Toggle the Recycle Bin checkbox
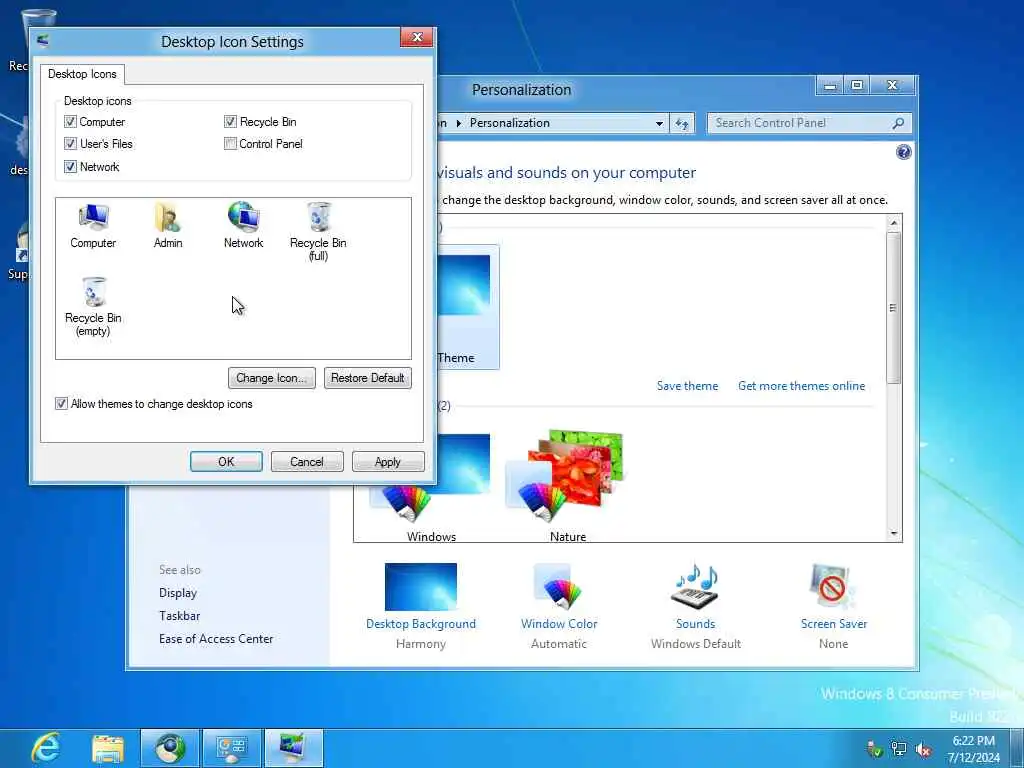Image resolution: width=1024 pixels, height=768 pixels. (230, 121)
